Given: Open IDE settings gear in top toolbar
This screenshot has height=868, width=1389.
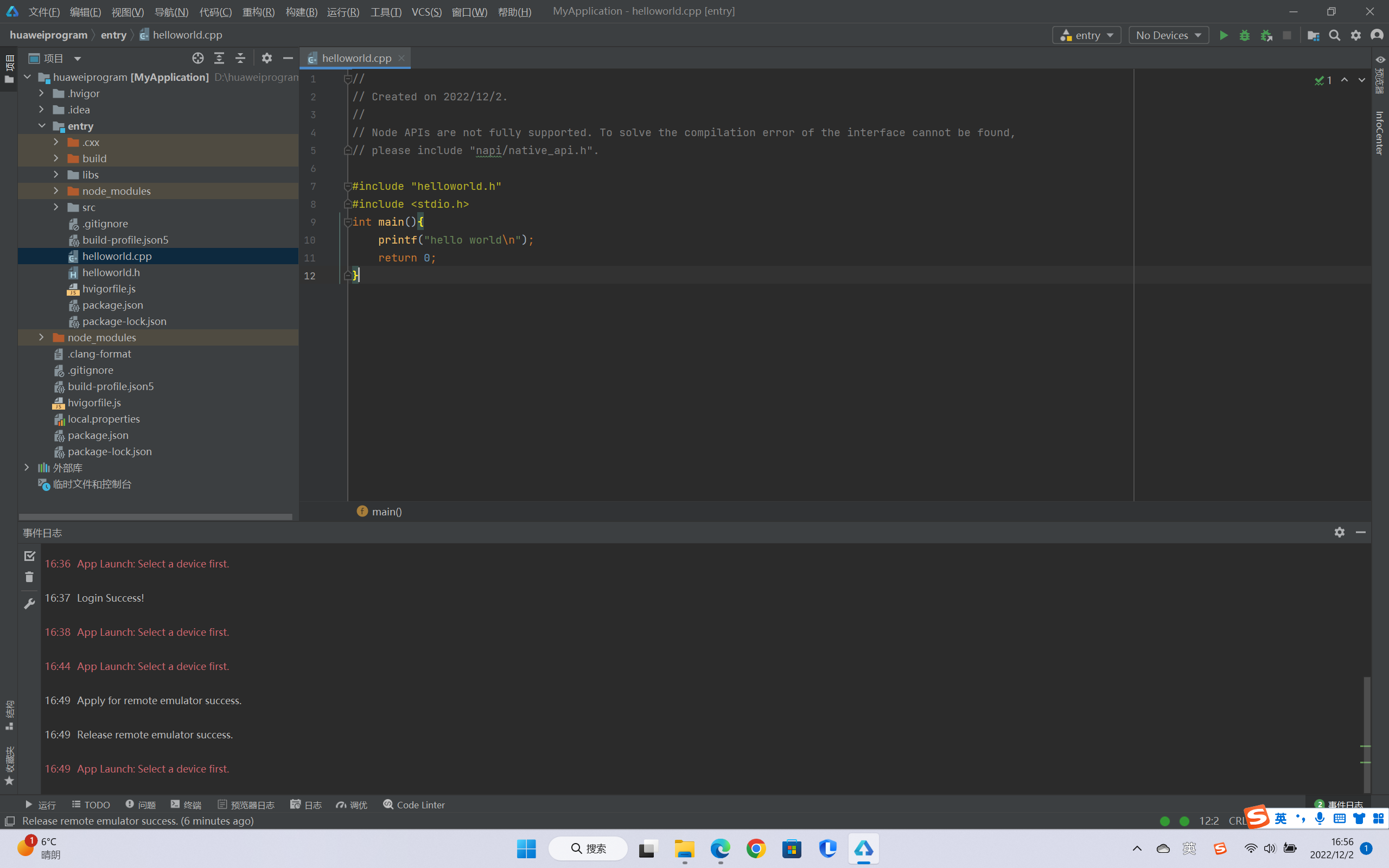Looking at the screenshot, I should click(1356, 35).
